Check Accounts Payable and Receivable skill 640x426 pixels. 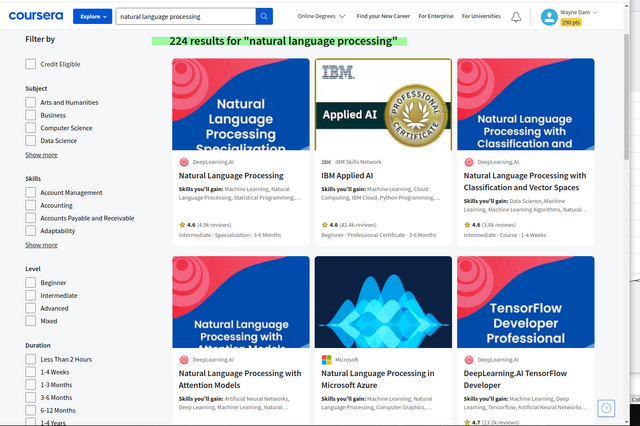coord(31,218)
